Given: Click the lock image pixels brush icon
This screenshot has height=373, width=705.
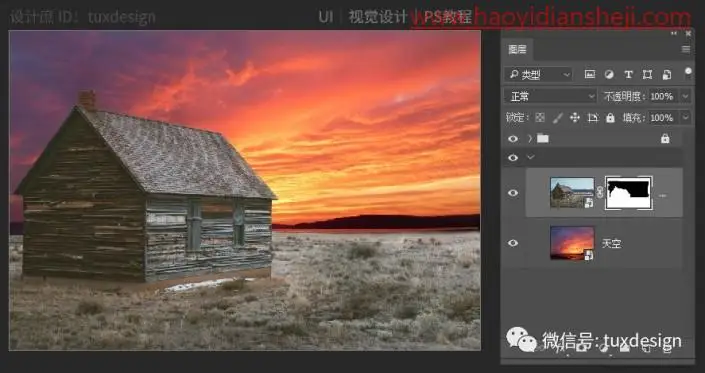Looking at the screenshot, I should 557,118.
